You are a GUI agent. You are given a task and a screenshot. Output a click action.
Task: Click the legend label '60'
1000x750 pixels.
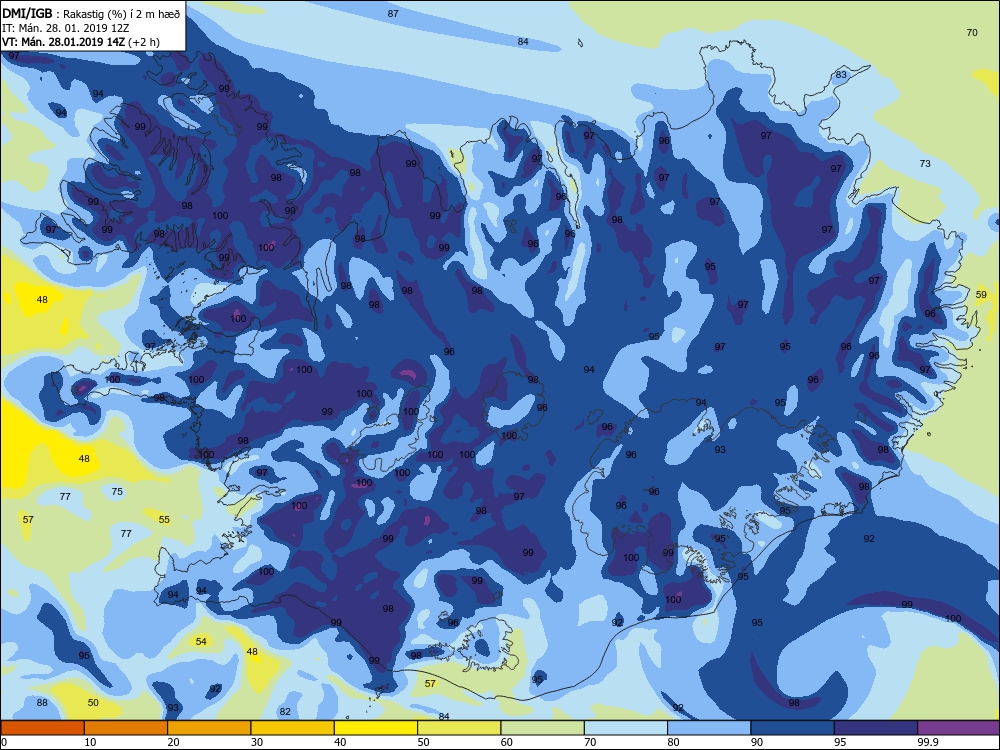click(x=507, y=742)
